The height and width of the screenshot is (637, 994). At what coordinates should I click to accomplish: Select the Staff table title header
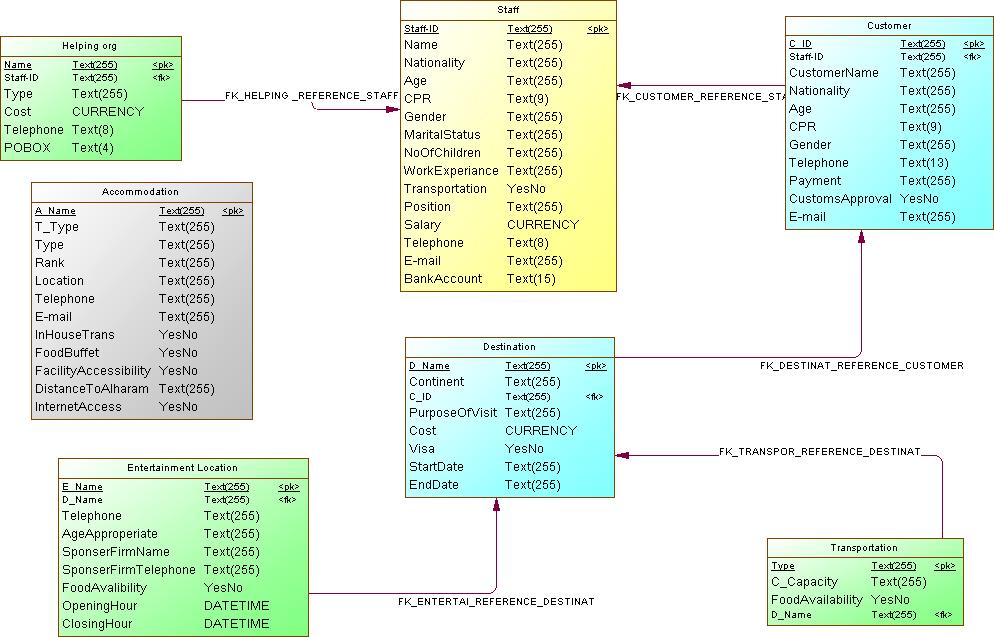pyautogui.click(x=508, y=10)
